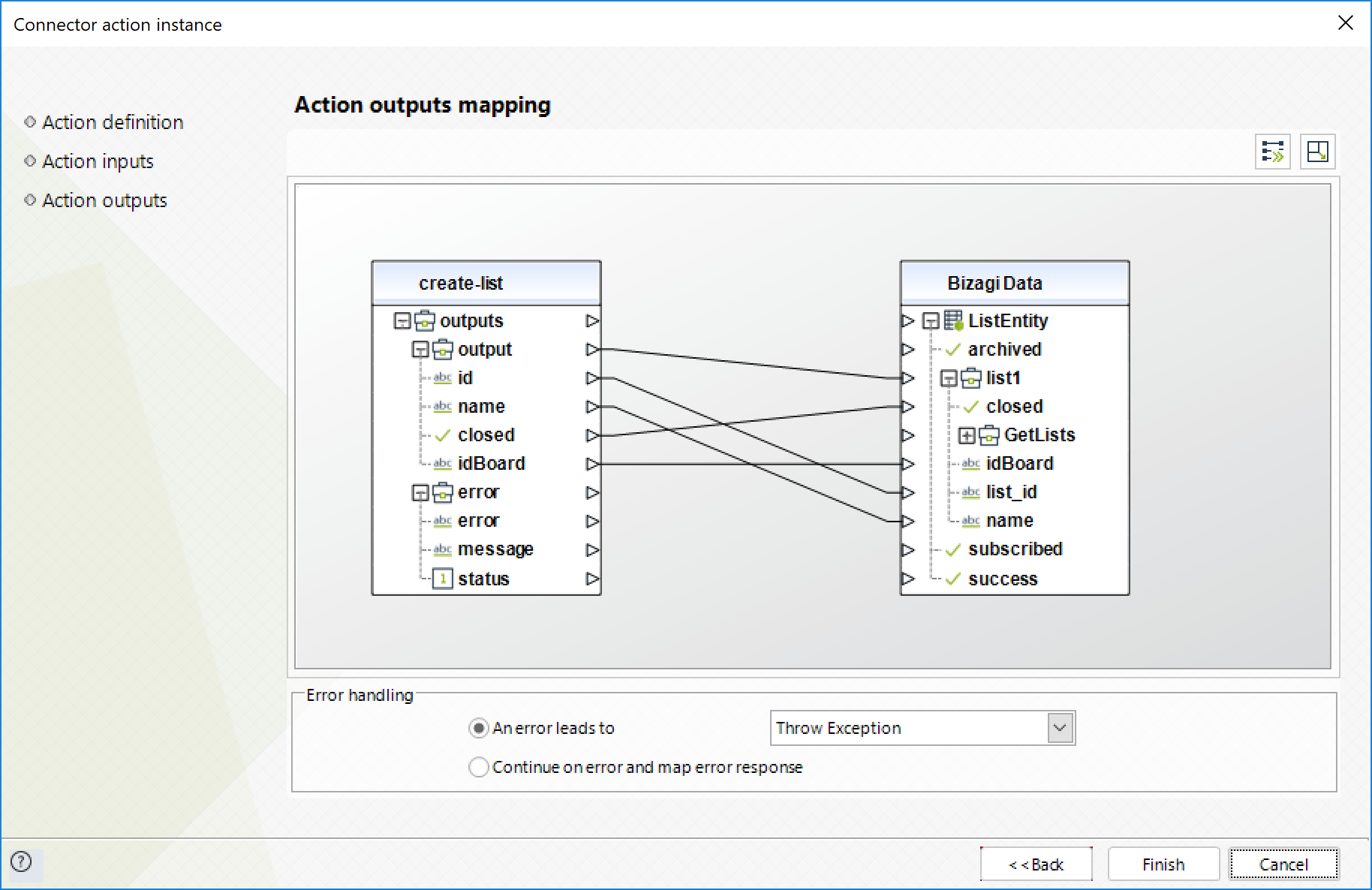Select archived in Bizagi Data
Viewport: 1372px width, 890px height.
point(1004,349)
